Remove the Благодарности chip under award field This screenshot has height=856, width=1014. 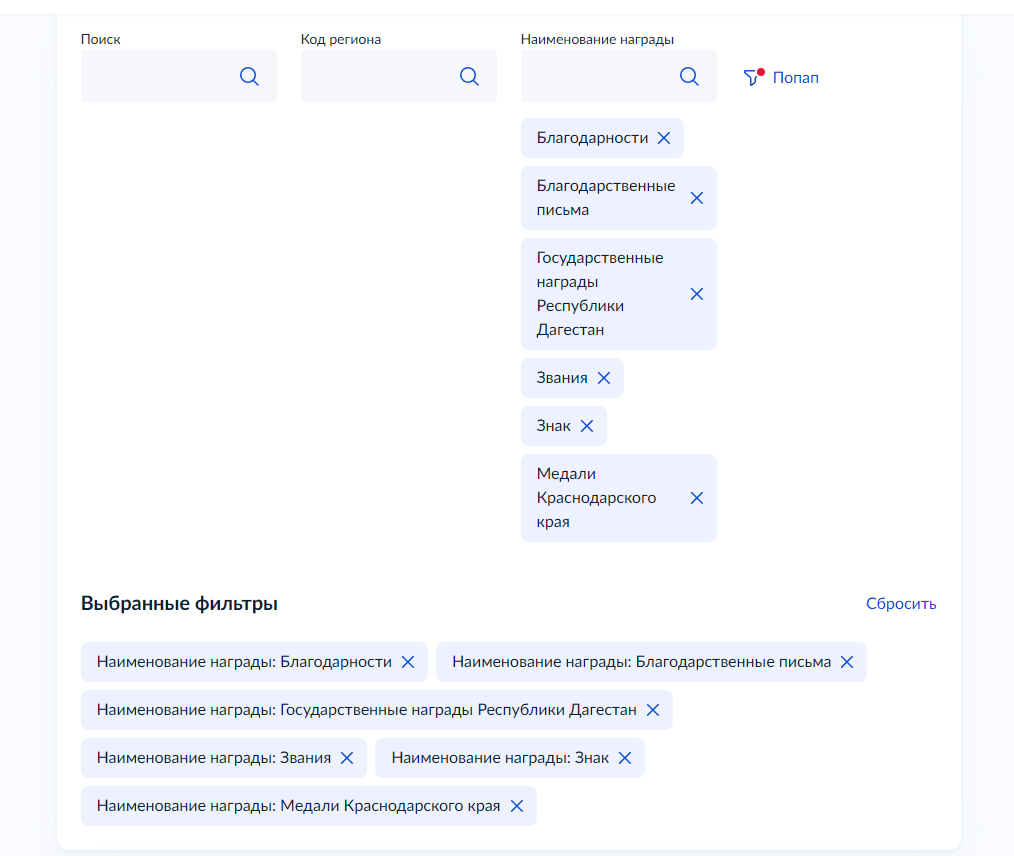click(x=664, y=138)
